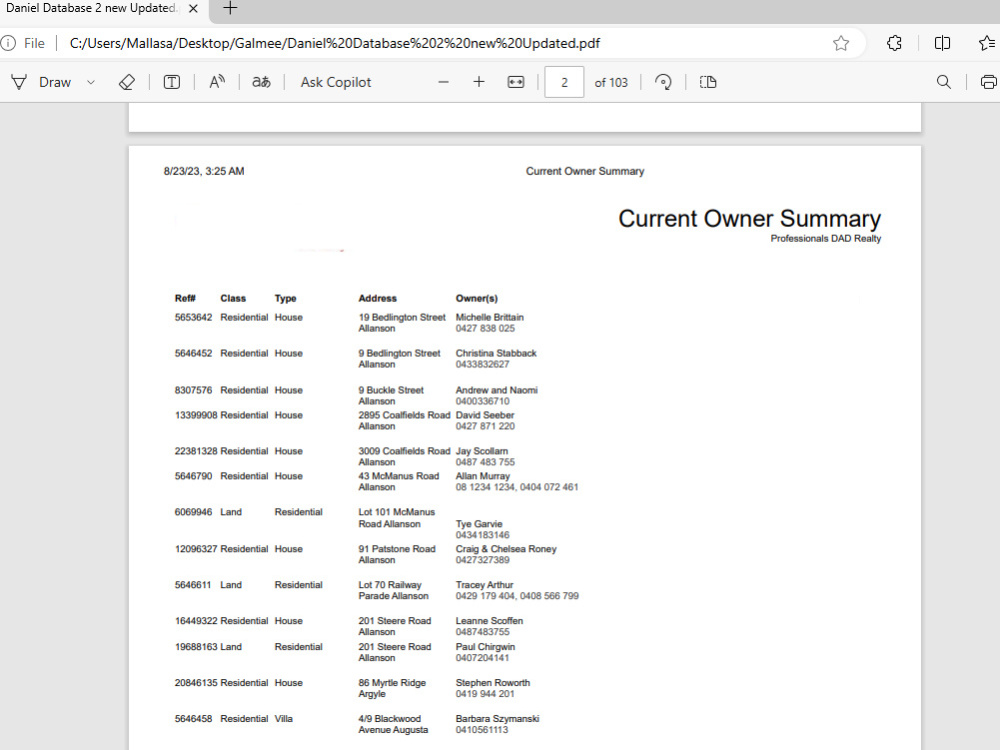
Task: Click the address bar URL
Action: coord(335,43)
